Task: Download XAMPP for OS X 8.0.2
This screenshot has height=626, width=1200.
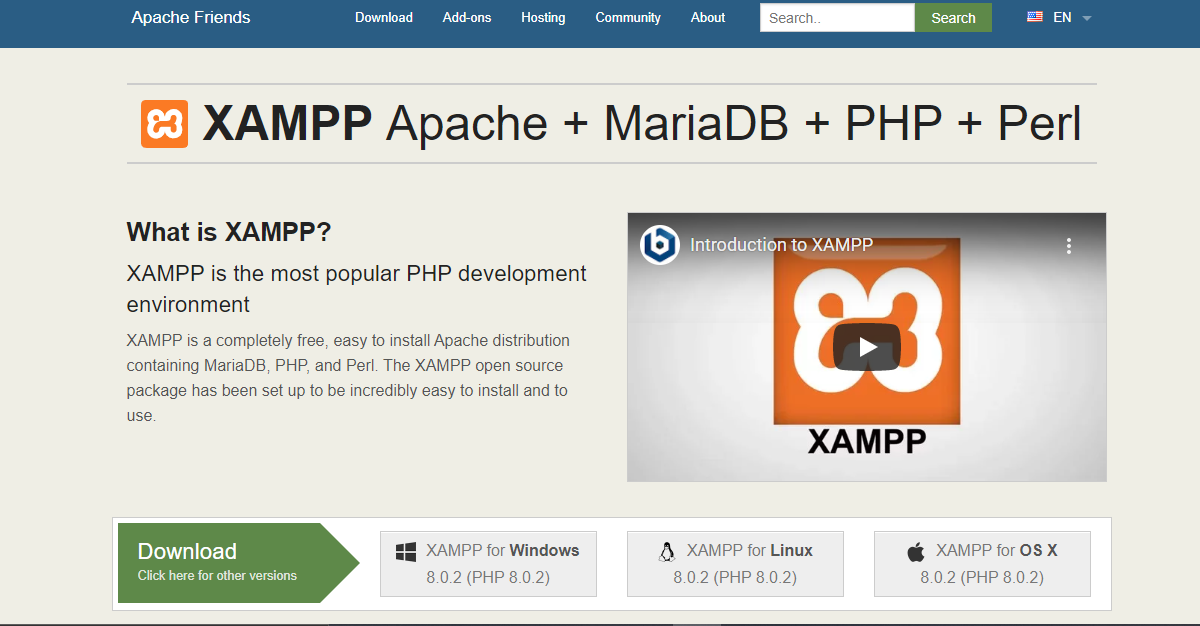Action: [982, 564]
